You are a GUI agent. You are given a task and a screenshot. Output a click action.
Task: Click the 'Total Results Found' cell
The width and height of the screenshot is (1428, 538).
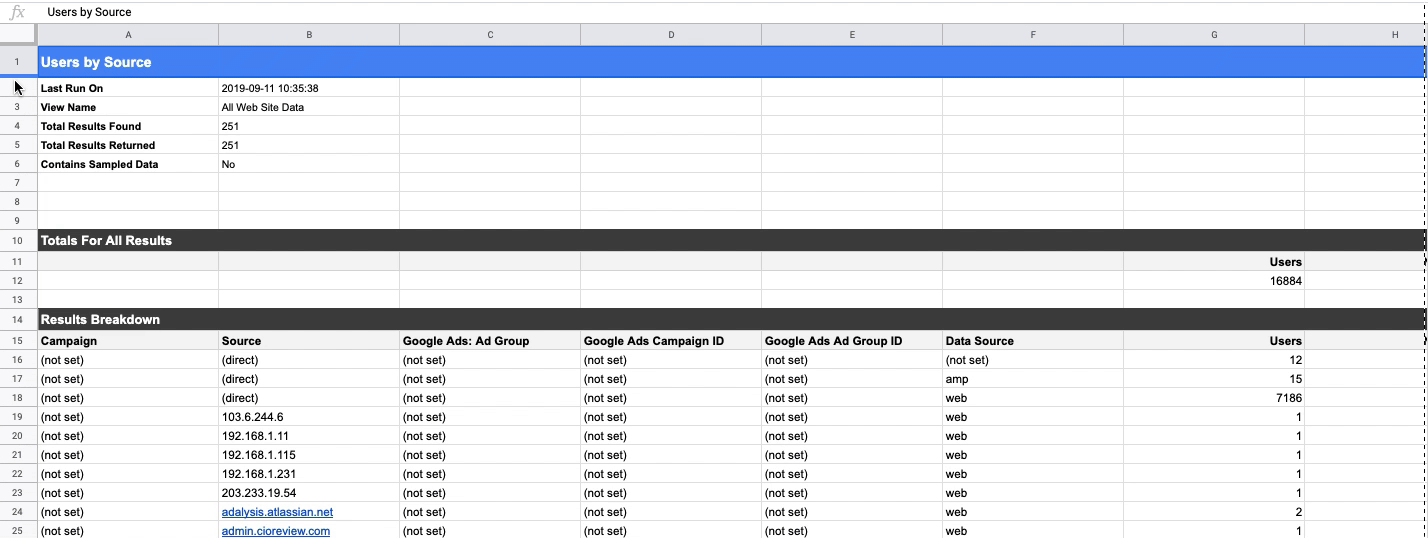(128, 126)
